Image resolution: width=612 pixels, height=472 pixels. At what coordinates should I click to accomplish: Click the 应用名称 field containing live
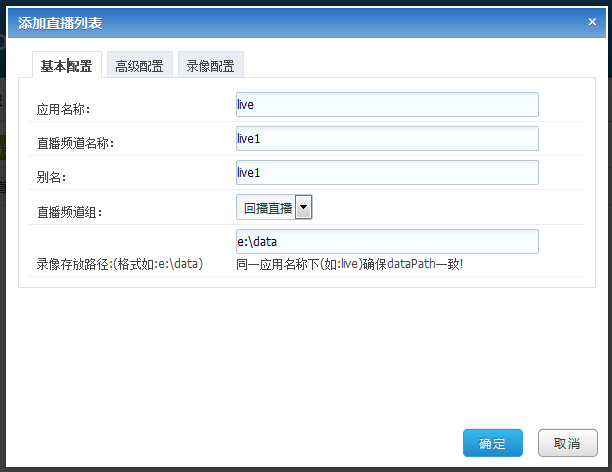387,105
